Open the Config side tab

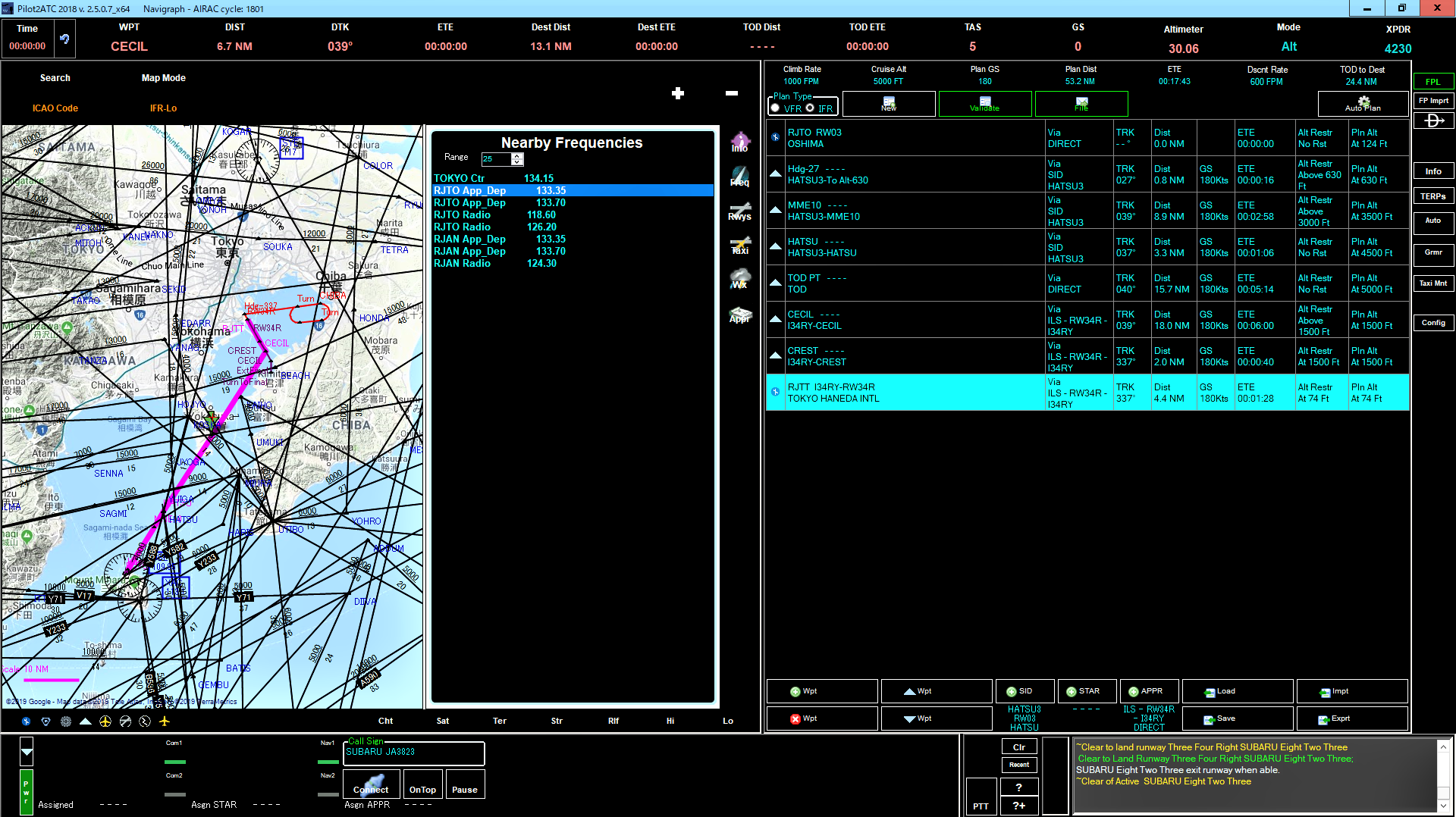(x=1433, y=323)
